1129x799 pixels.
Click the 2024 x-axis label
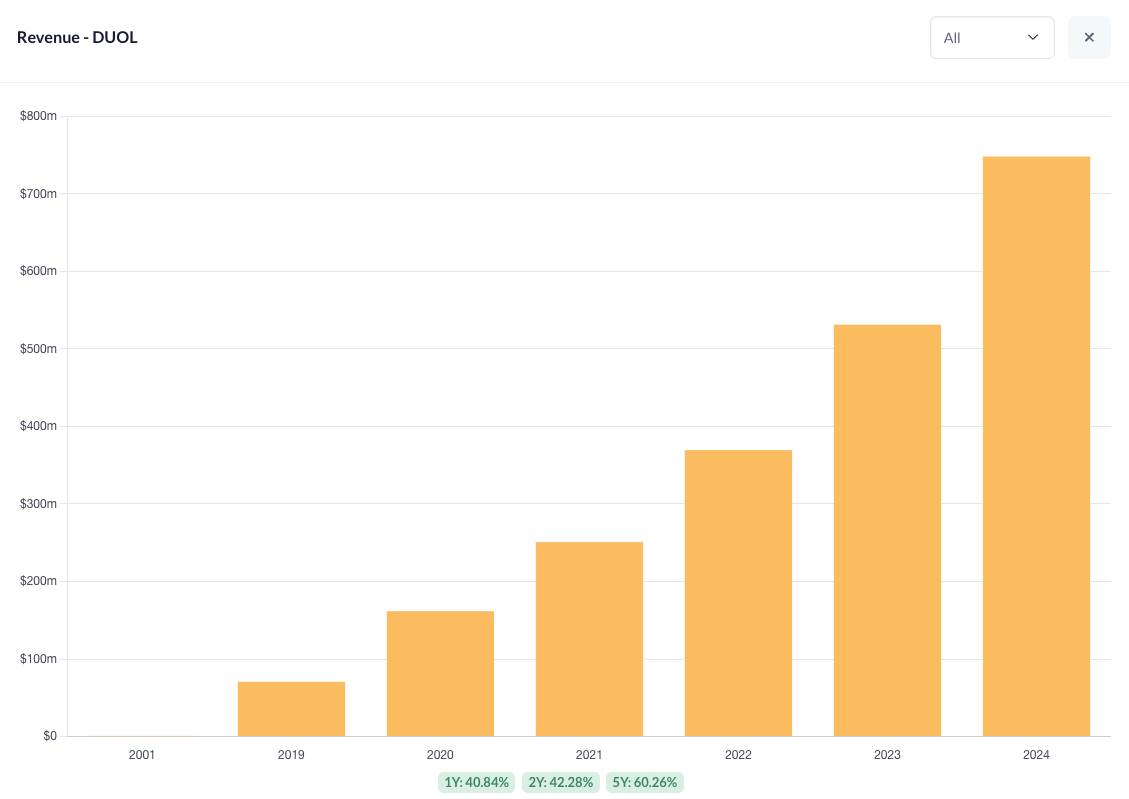[1036, 755]
